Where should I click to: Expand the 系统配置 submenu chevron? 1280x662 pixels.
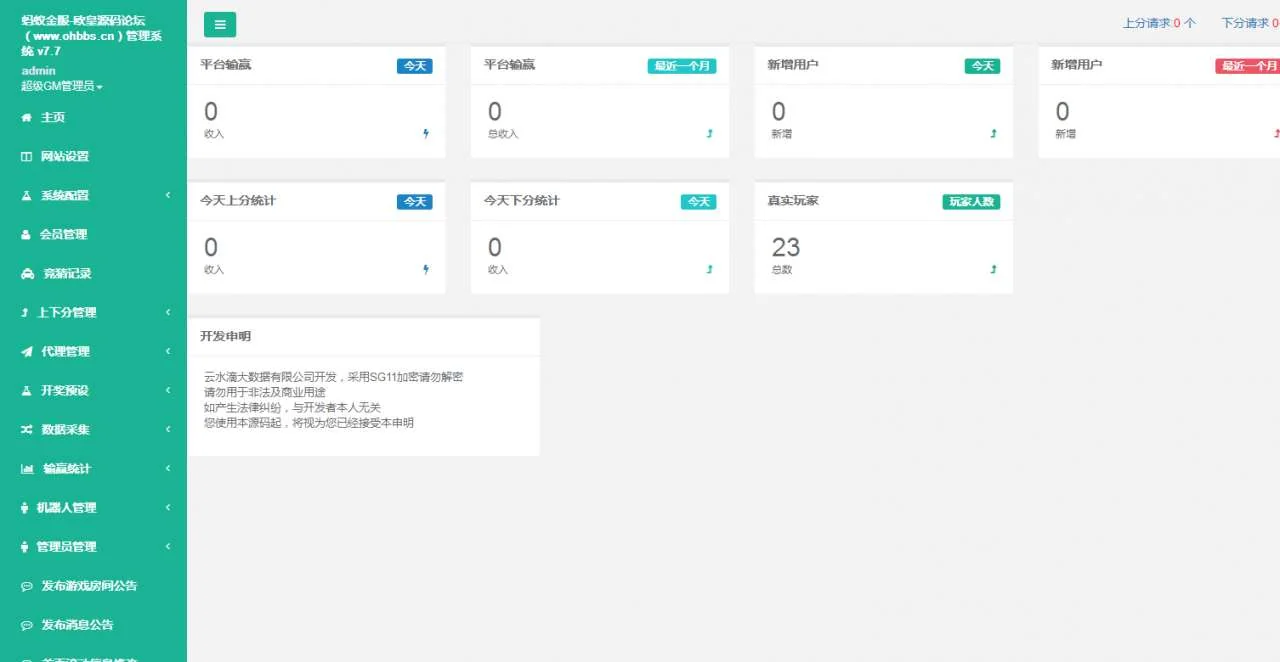point(168,196)
